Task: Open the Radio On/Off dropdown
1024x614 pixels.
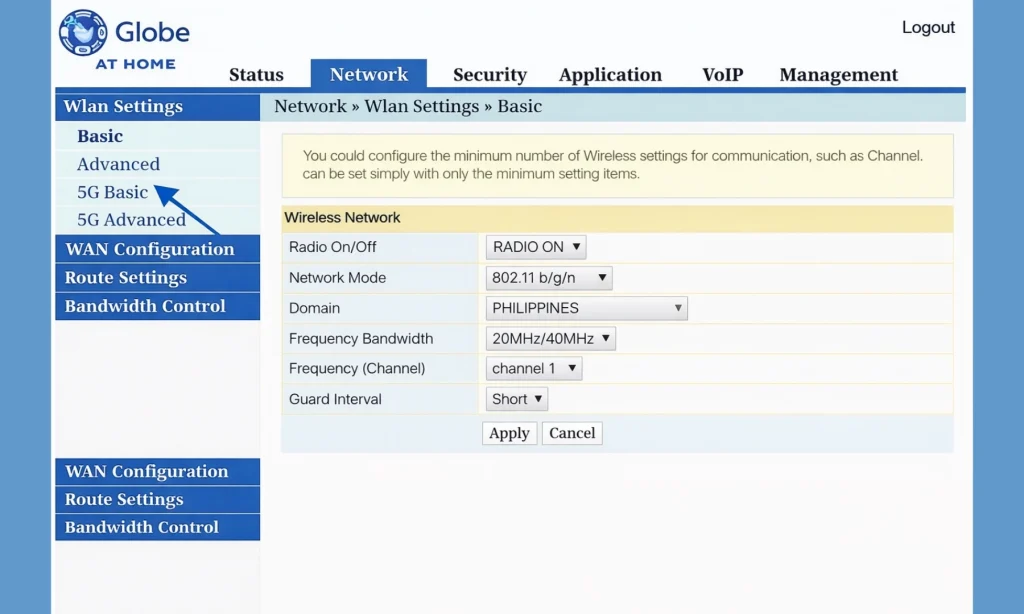Action: [x=537, y=247]
